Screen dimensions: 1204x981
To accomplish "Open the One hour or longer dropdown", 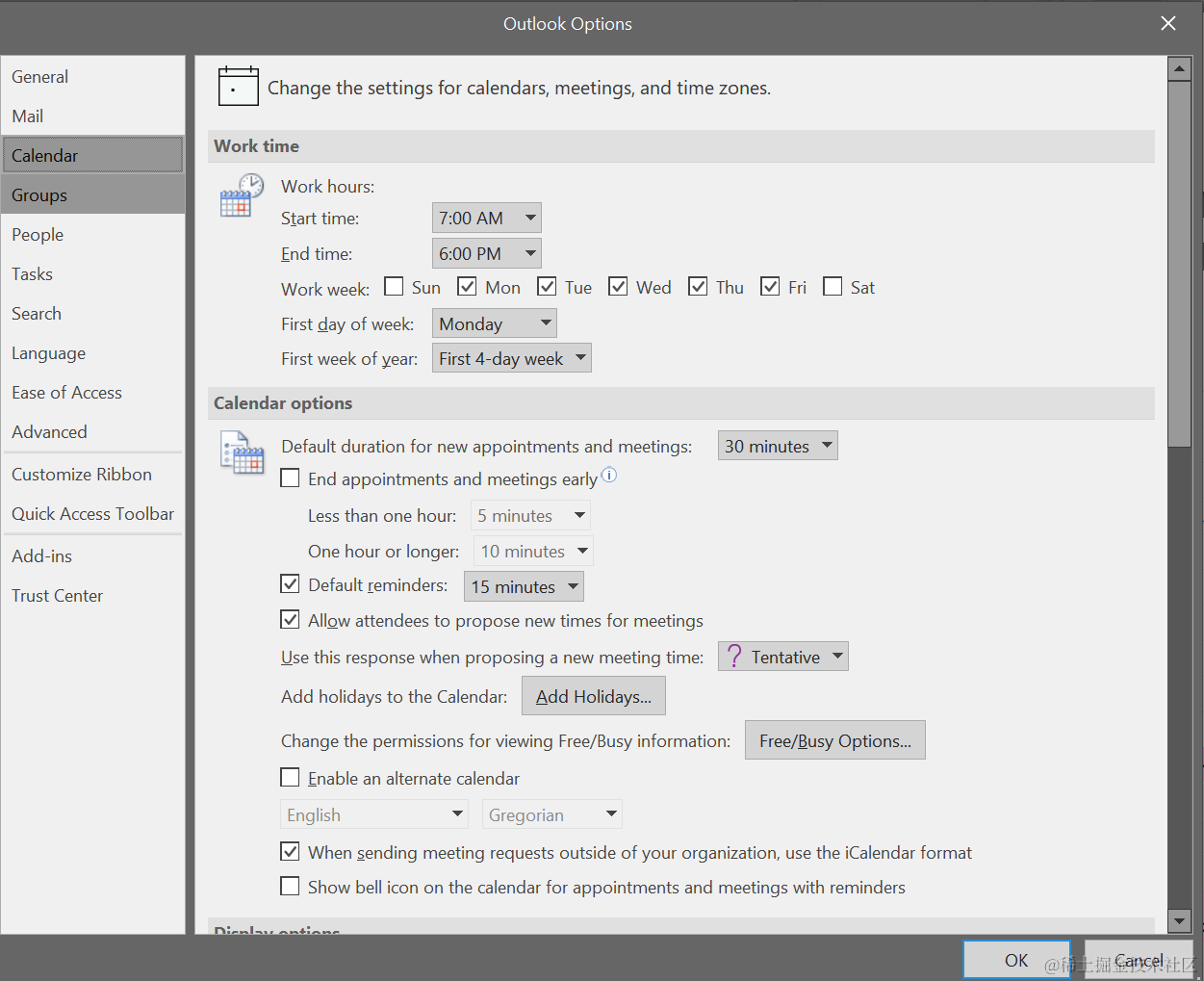I will pos(533,551).
